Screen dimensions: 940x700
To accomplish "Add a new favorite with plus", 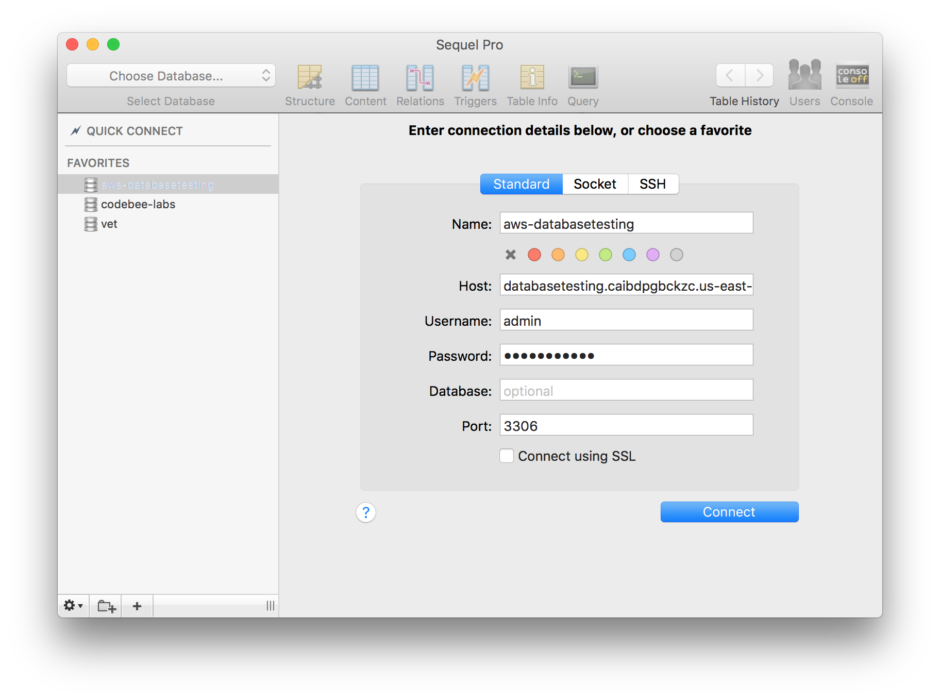I will click(x=137, y=606).
